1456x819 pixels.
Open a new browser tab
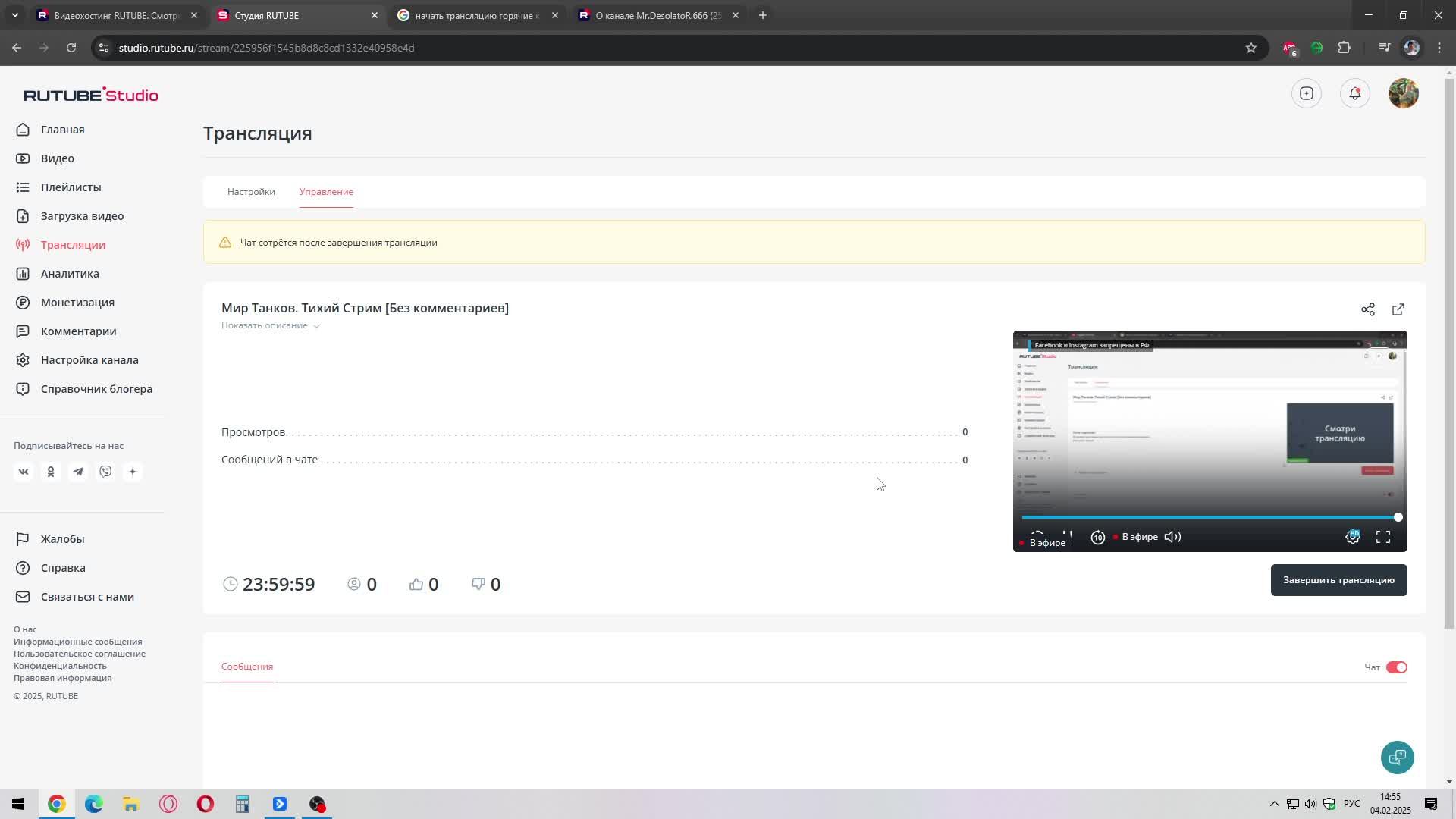point(763,15)
